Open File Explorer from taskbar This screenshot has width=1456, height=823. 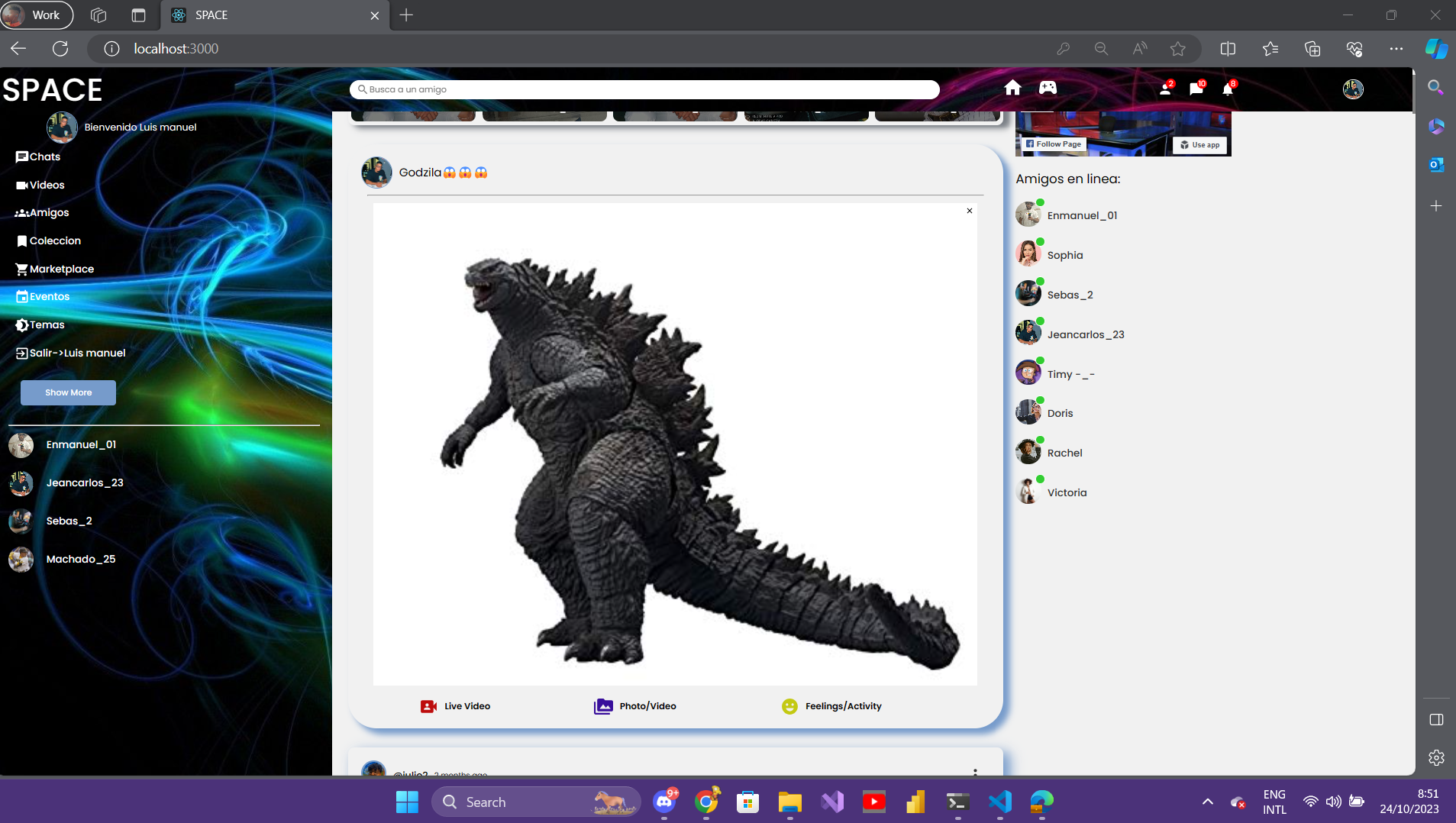click(789, 802)
